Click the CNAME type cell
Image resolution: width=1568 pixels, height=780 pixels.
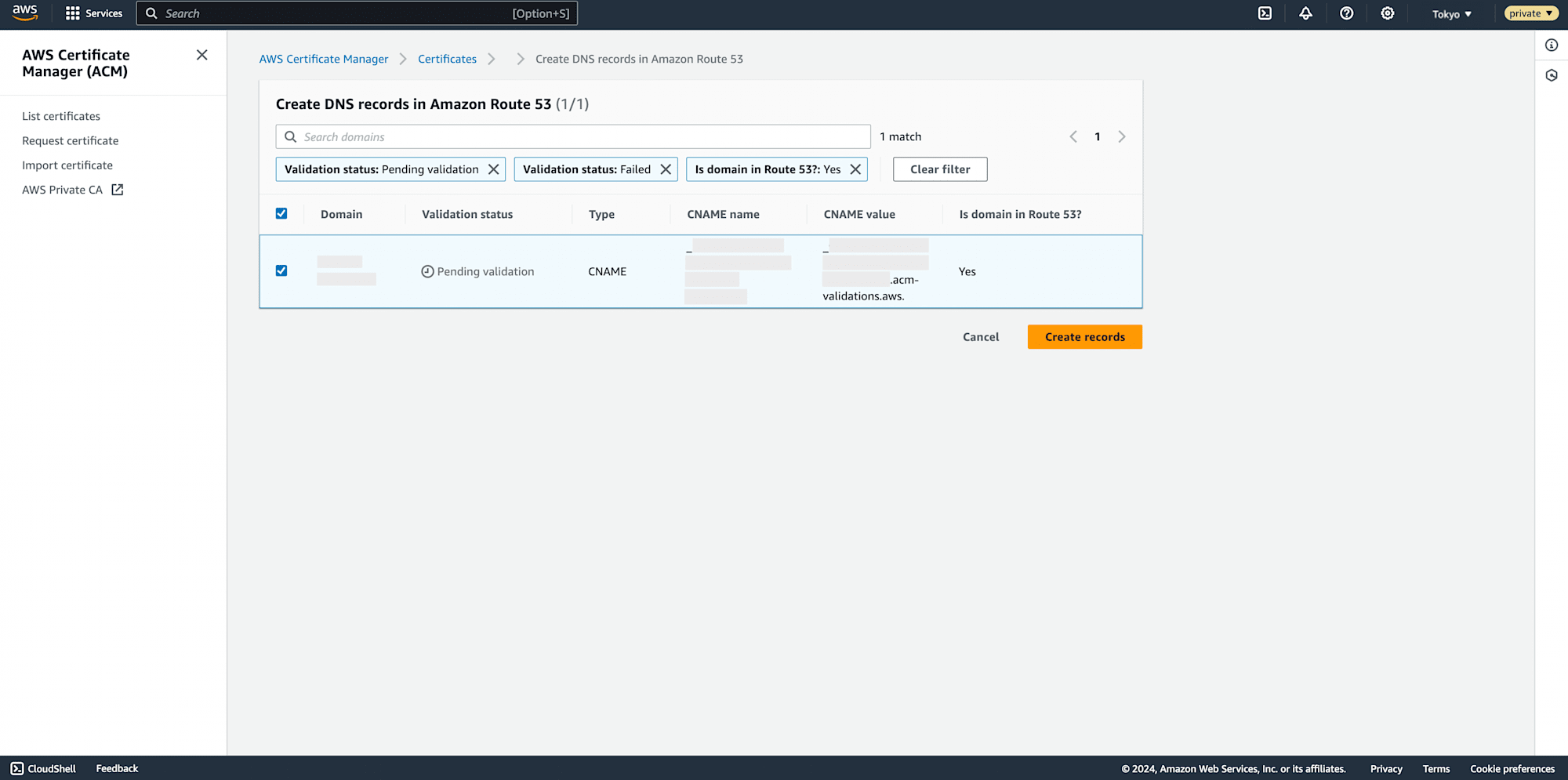607,271
